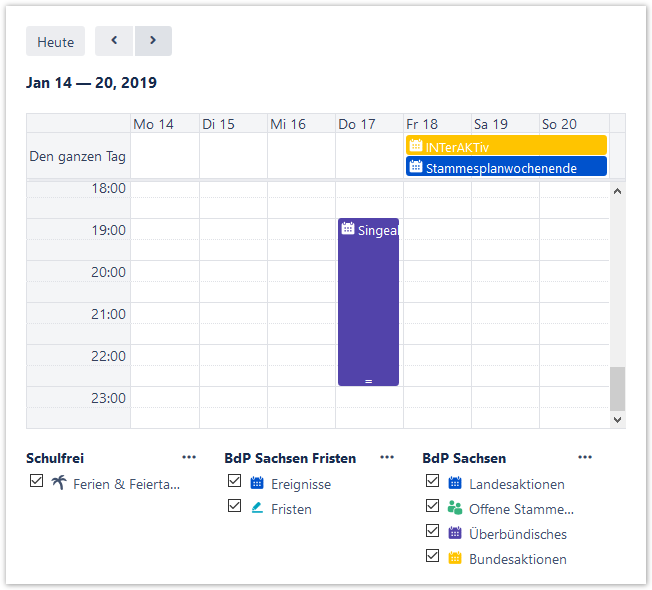Toggle the Fristen checkbox
652x590 pixels.
[235, 507]
